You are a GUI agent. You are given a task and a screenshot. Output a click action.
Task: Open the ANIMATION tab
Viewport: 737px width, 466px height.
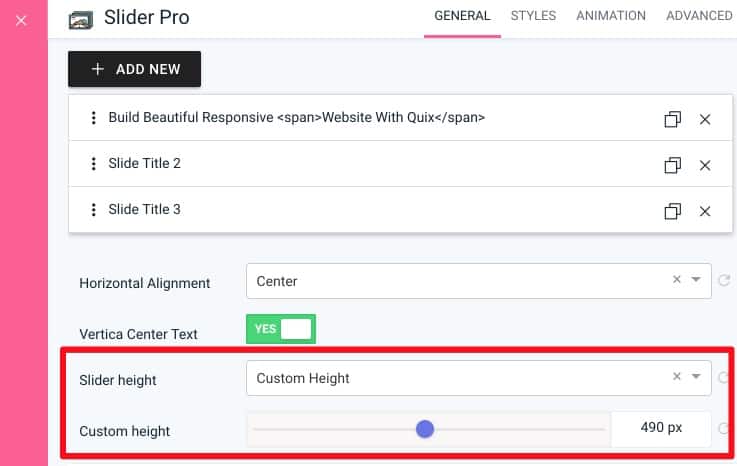[611, 16]
